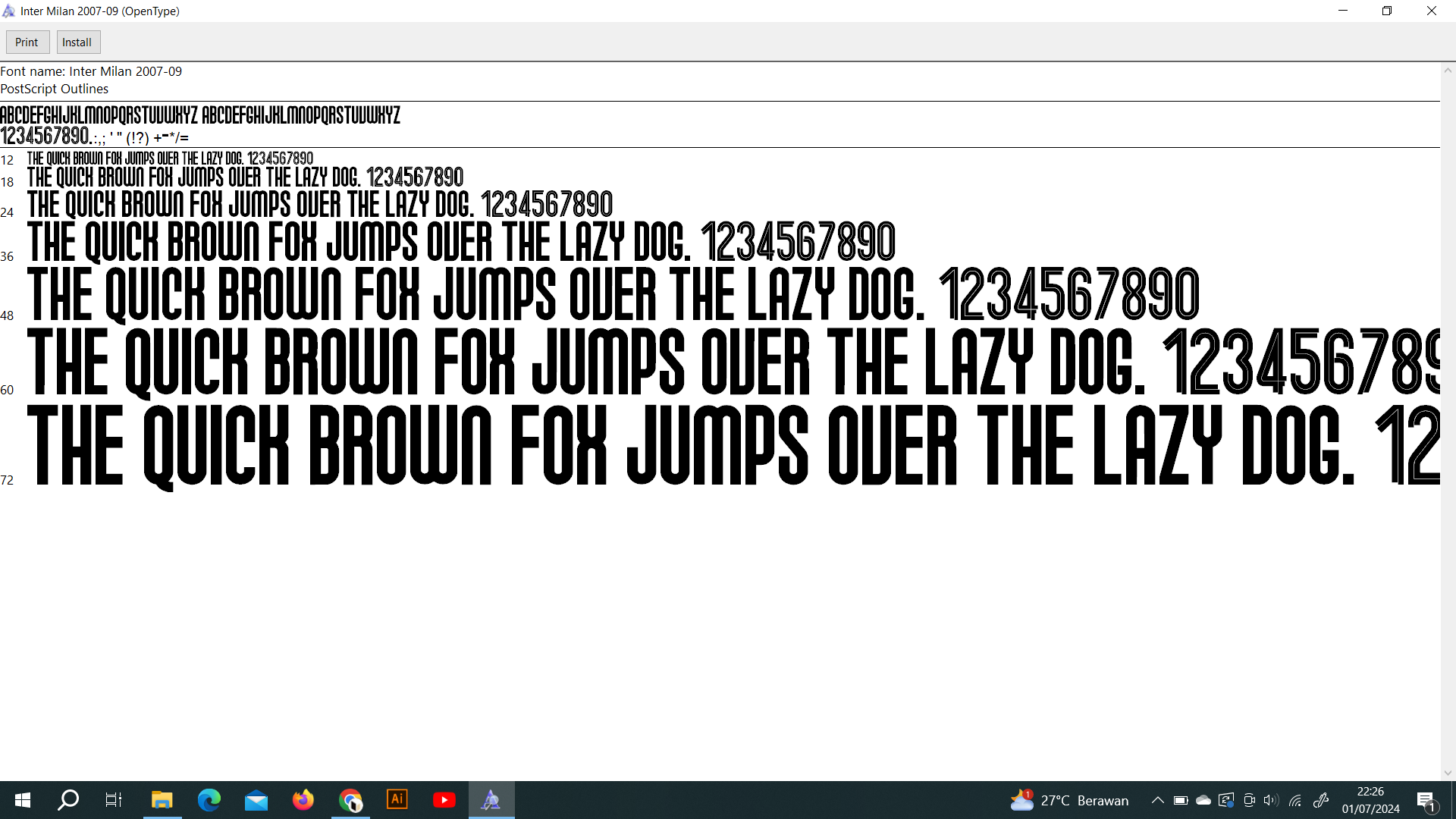The width and height of the screenshot is (1456, 819).
Task: Open the clock showing 22:26
Action: coord(1370,800)
